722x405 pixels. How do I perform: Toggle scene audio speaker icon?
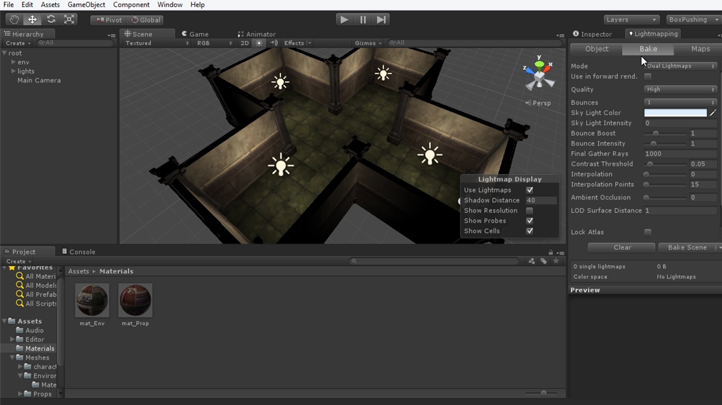coord(274,43)
